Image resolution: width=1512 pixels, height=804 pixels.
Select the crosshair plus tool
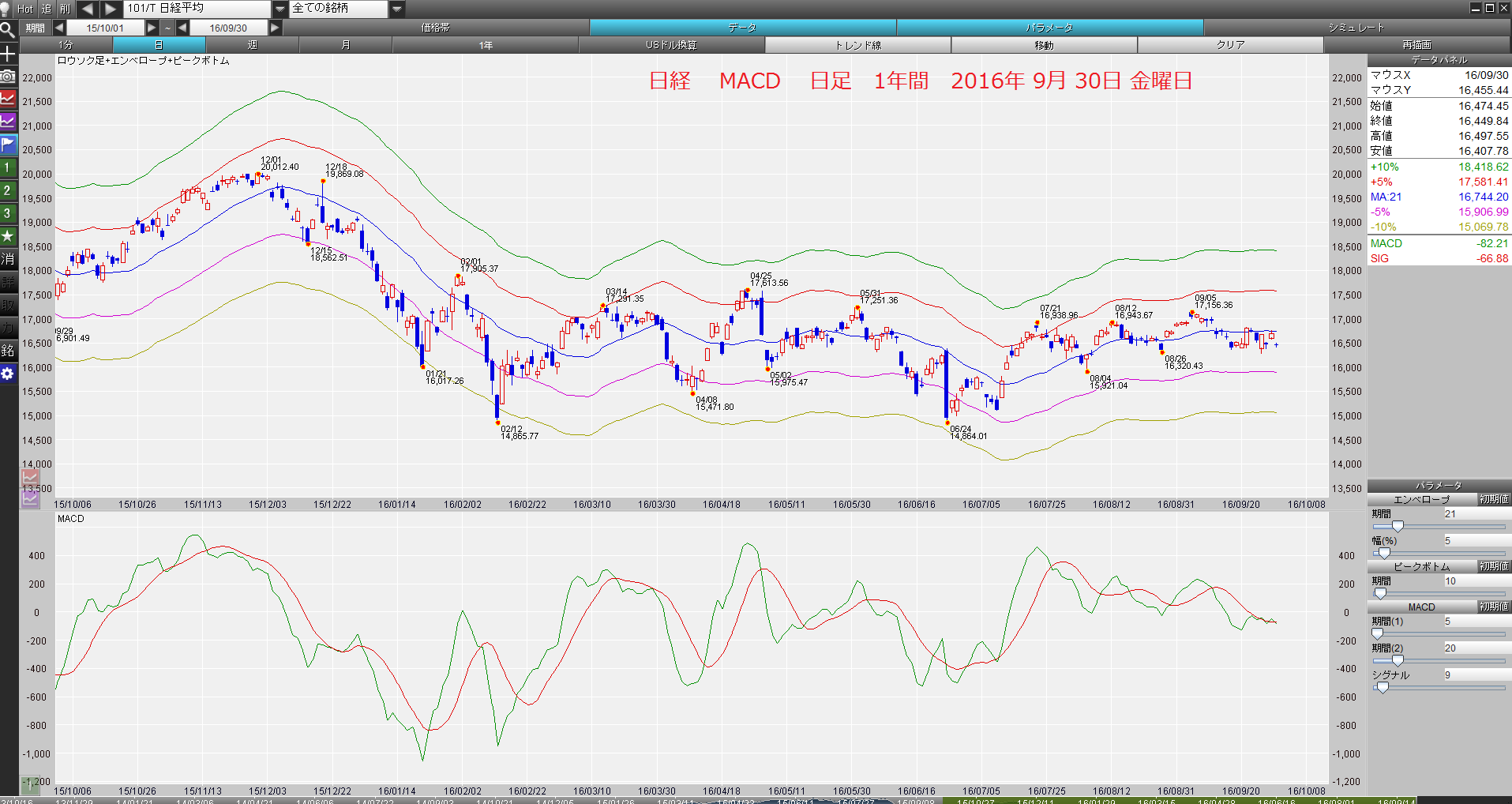[x=8, y=54]
